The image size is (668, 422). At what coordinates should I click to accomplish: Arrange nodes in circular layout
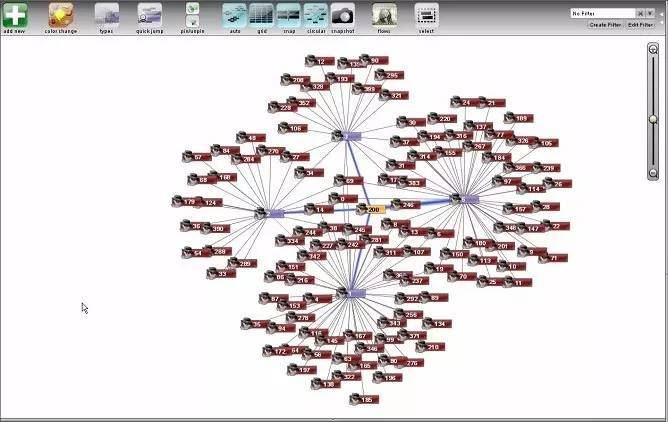(315, 14)
